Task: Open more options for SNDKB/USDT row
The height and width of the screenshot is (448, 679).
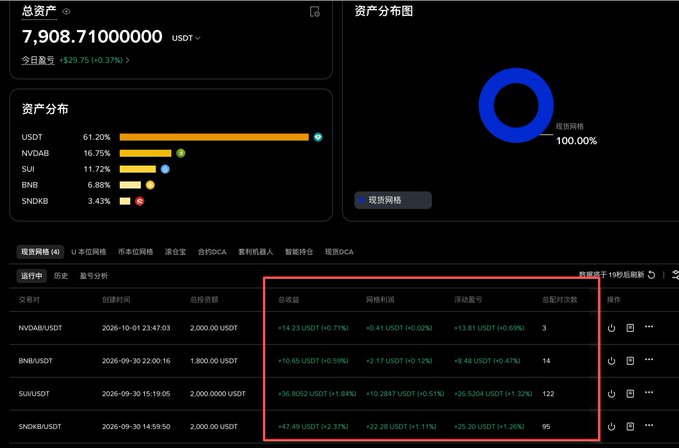Action: pyautogui.click(x=649, y=425)
